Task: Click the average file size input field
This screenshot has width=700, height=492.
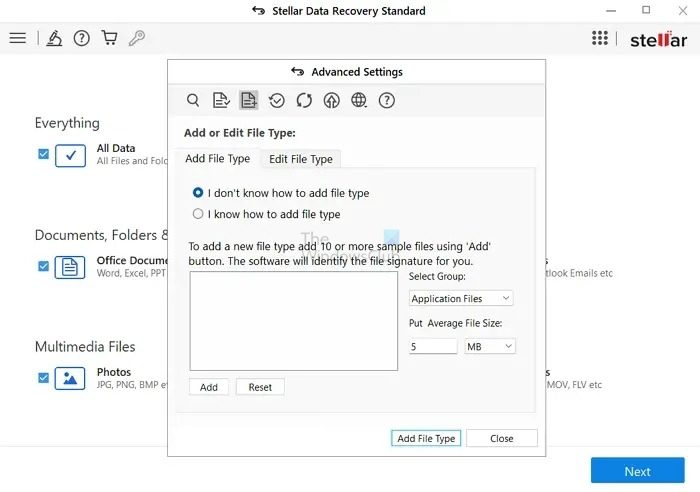Action: click(x=433, y=346)
